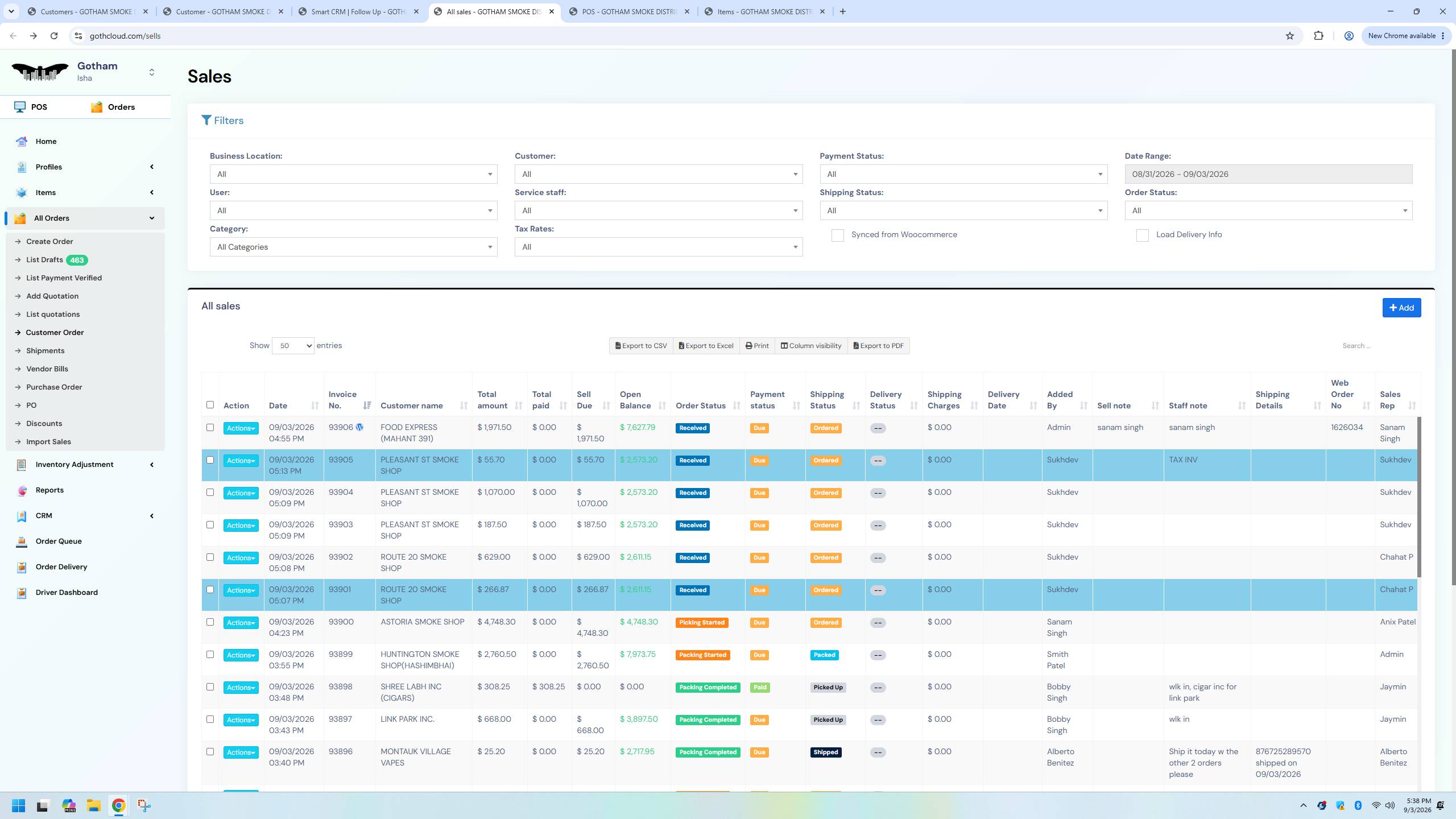Image resolution: width=1456 pixels, height=819 pixels.
Task: Open the Actions dropdown for invoice 93900
Action: click(241, 623)
